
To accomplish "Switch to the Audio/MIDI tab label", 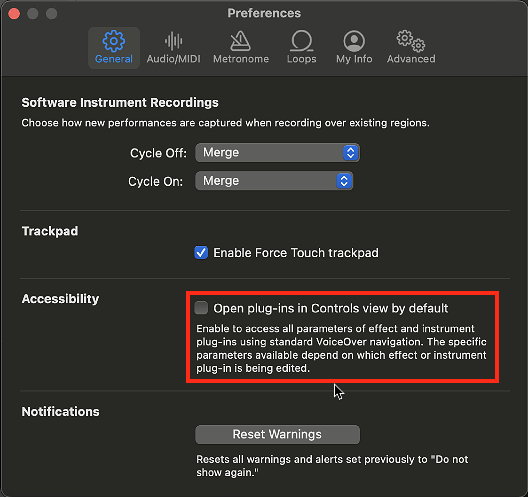I will (173, 59).
